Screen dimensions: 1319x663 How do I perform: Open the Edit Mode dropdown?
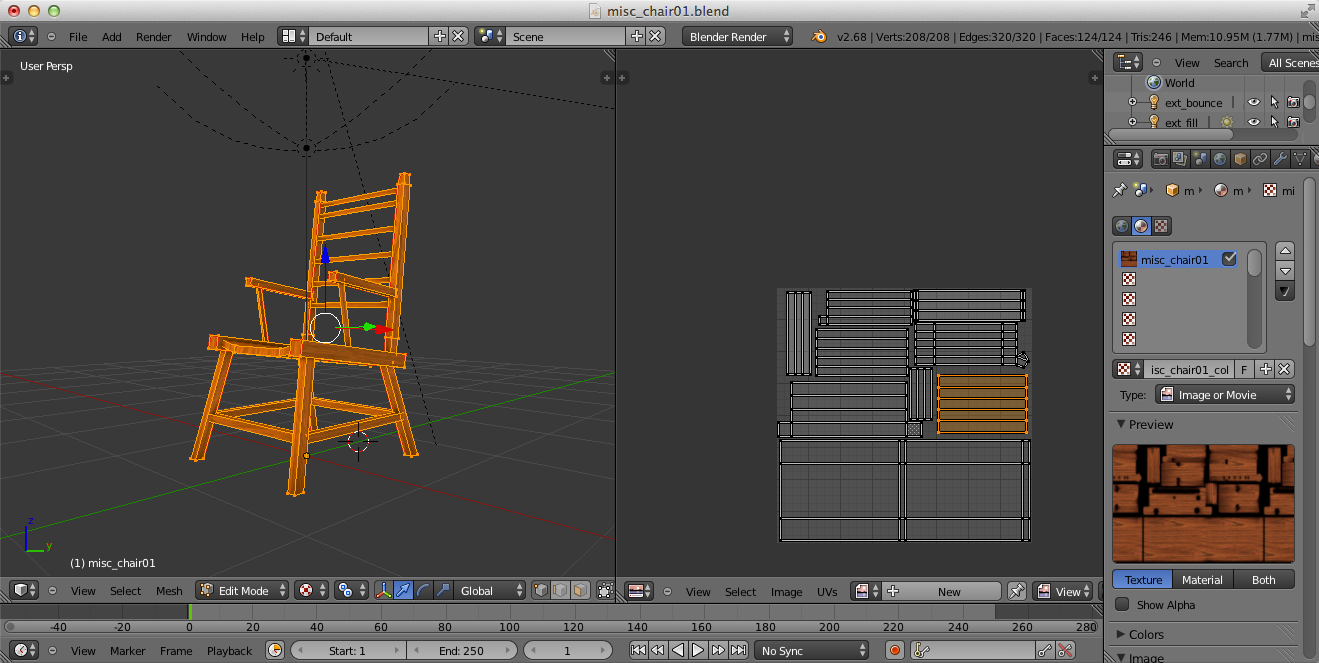[243, 591]
